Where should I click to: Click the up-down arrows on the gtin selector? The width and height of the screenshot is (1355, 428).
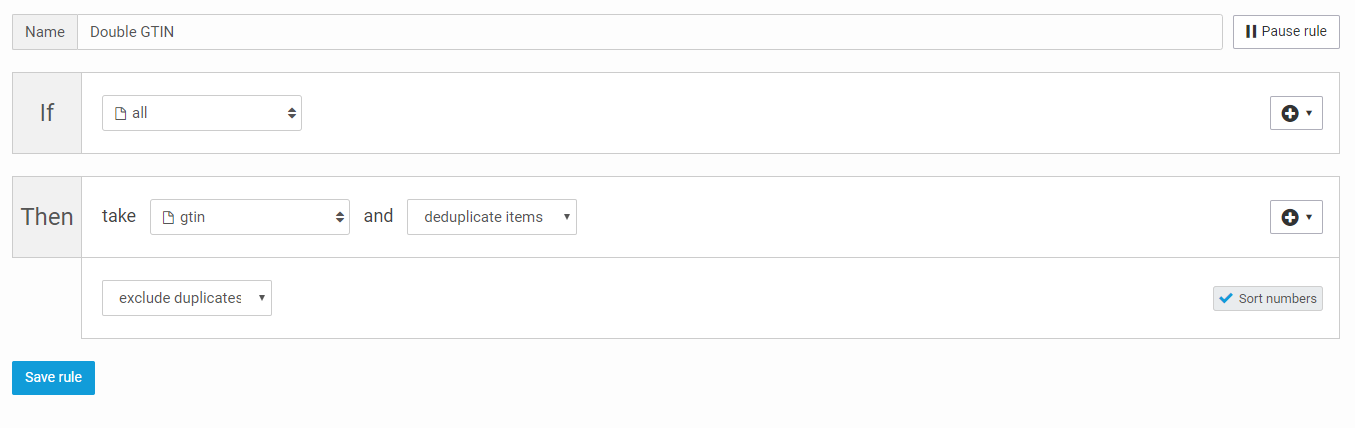coord(339,216)
